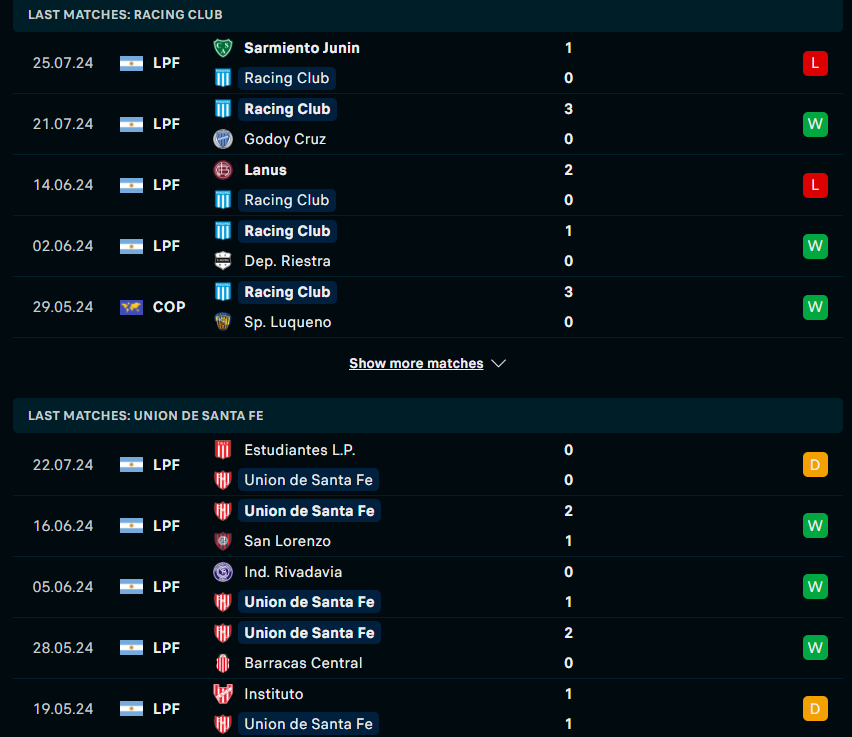Click Racing Club crest in 25.07.24 match

(x=223, y=78)
